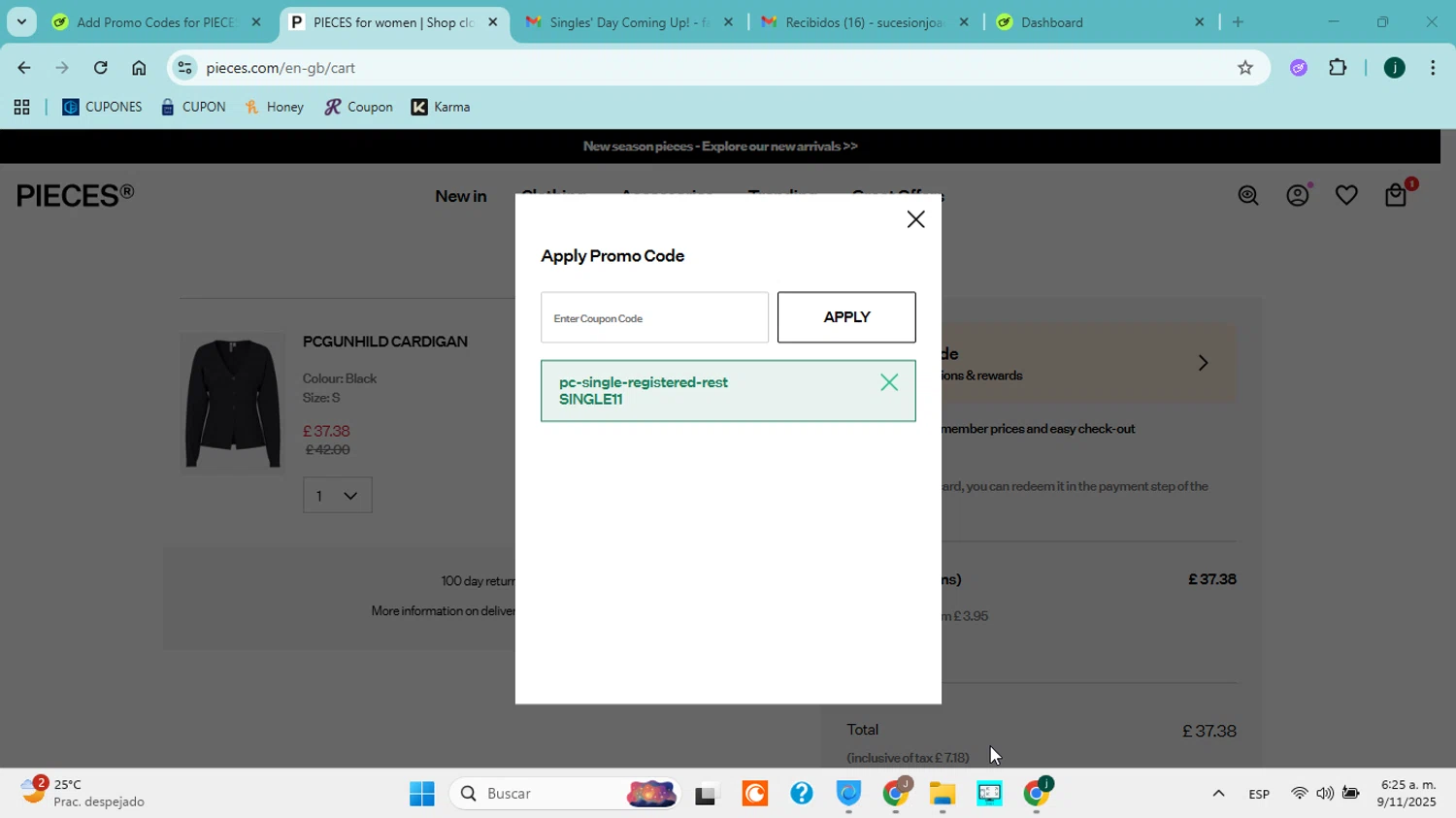
Task: Show hidden system tray icons
Action: coord(1218,794)
